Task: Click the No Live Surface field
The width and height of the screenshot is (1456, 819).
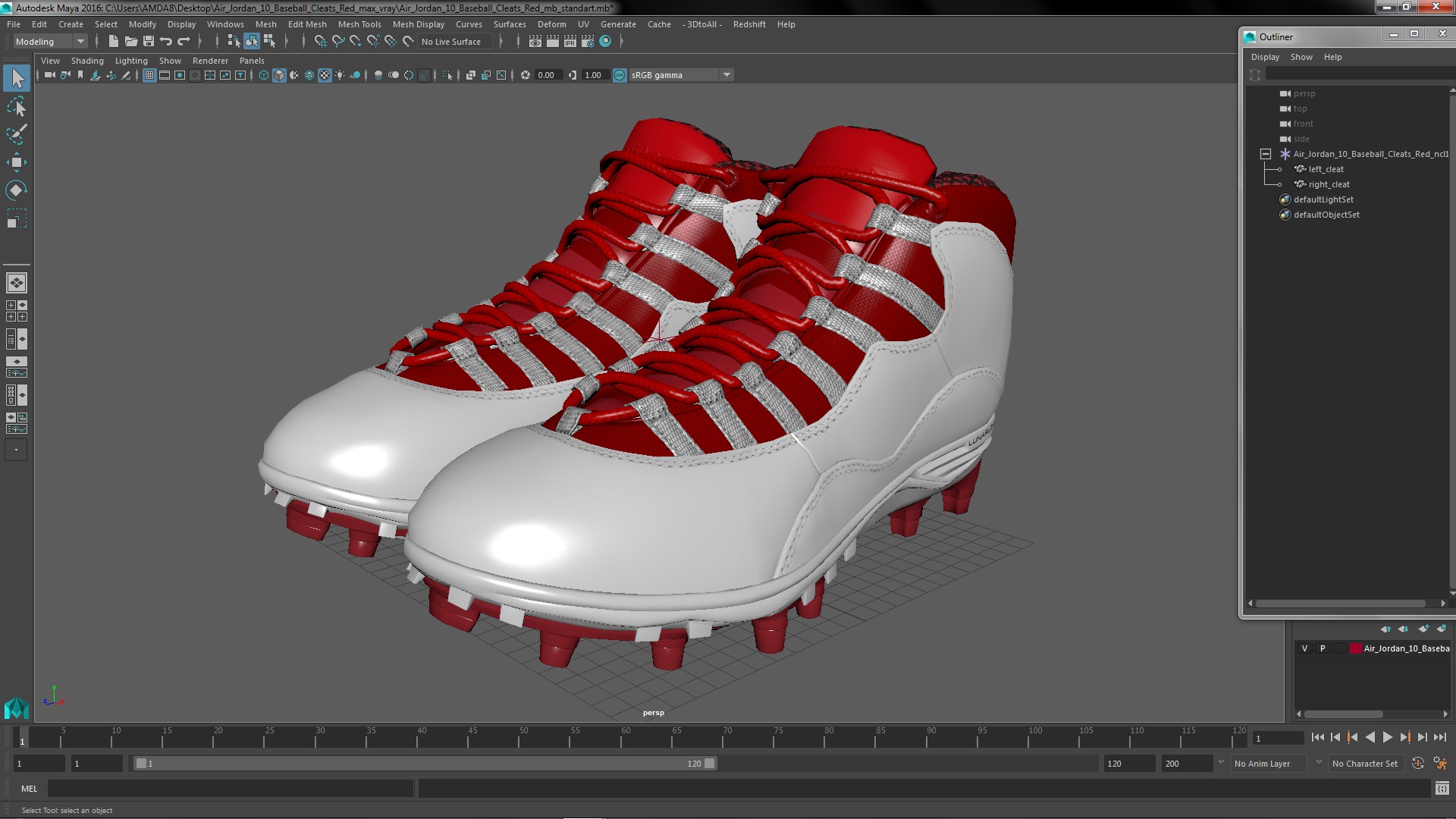Action: pyautogui.click(x=455, y=42)
